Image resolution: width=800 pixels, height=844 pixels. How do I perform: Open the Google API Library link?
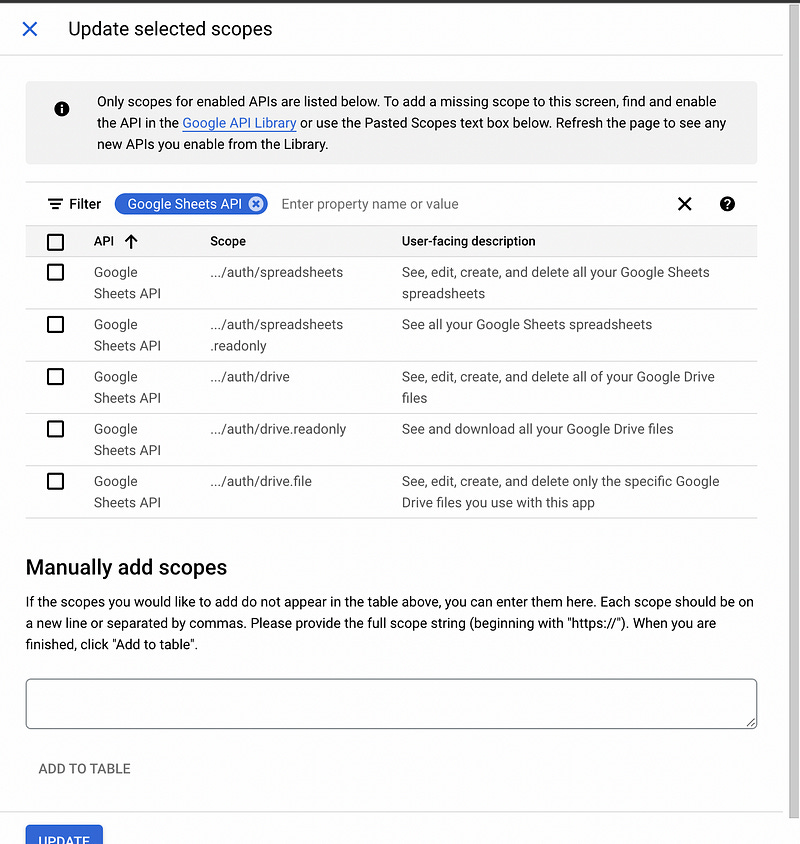(x=239, y=122)
